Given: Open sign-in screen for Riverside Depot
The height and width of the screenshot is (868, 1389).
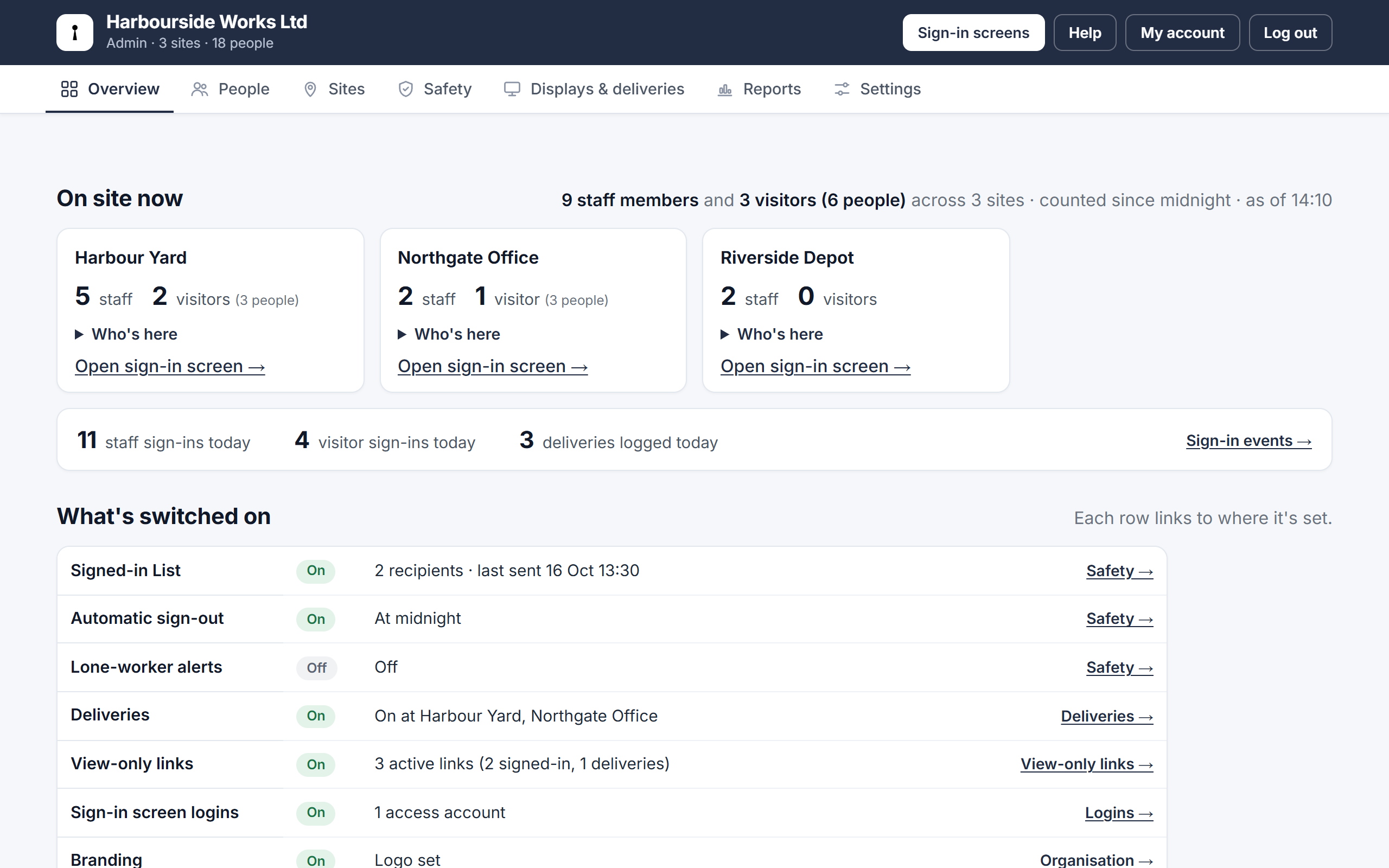Looking at the screenshot, I should point(815,366).
